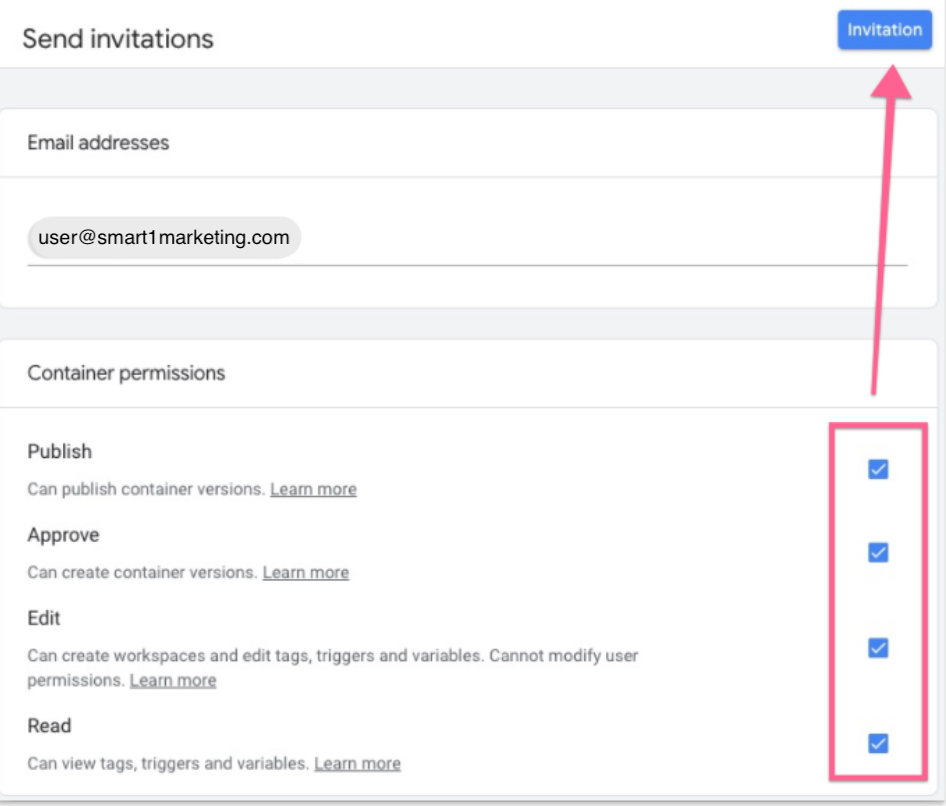946x806 pixels.
Task: Click the empty area of email address field
Action: [600, 240]
